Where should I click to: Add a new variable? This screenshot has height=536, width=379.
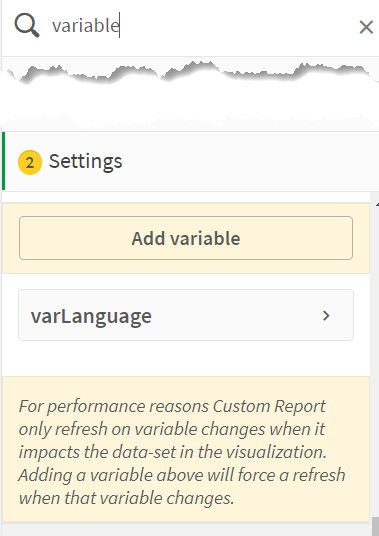[186, 238]
